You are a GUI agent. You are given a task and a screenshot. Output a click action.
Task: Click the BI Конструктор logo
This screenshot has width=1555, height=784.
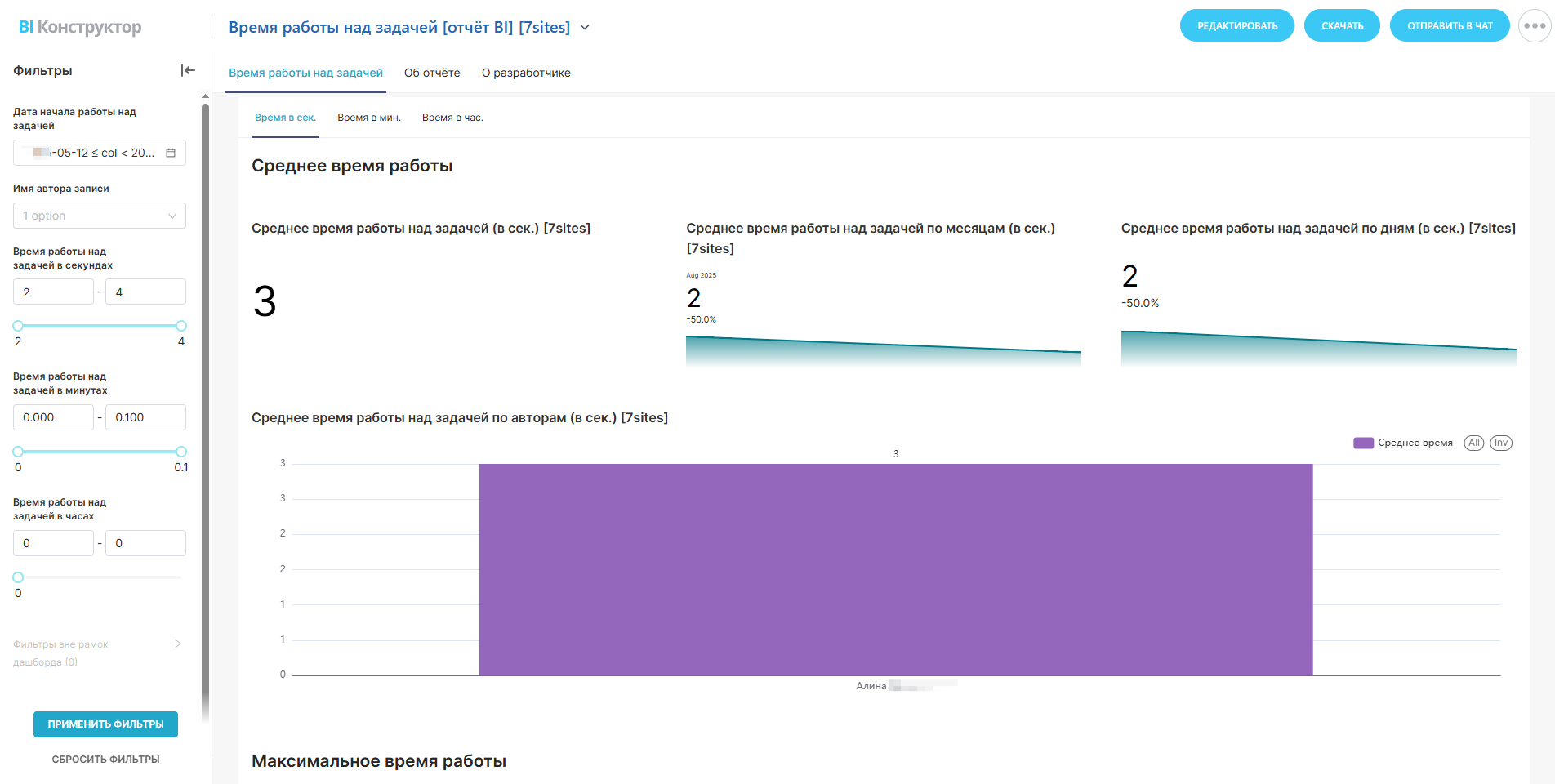coord(80,27)
